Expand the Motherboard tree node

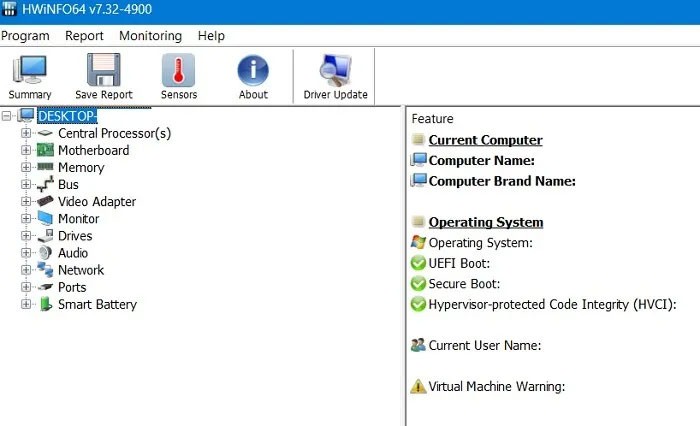coord(26,150)
